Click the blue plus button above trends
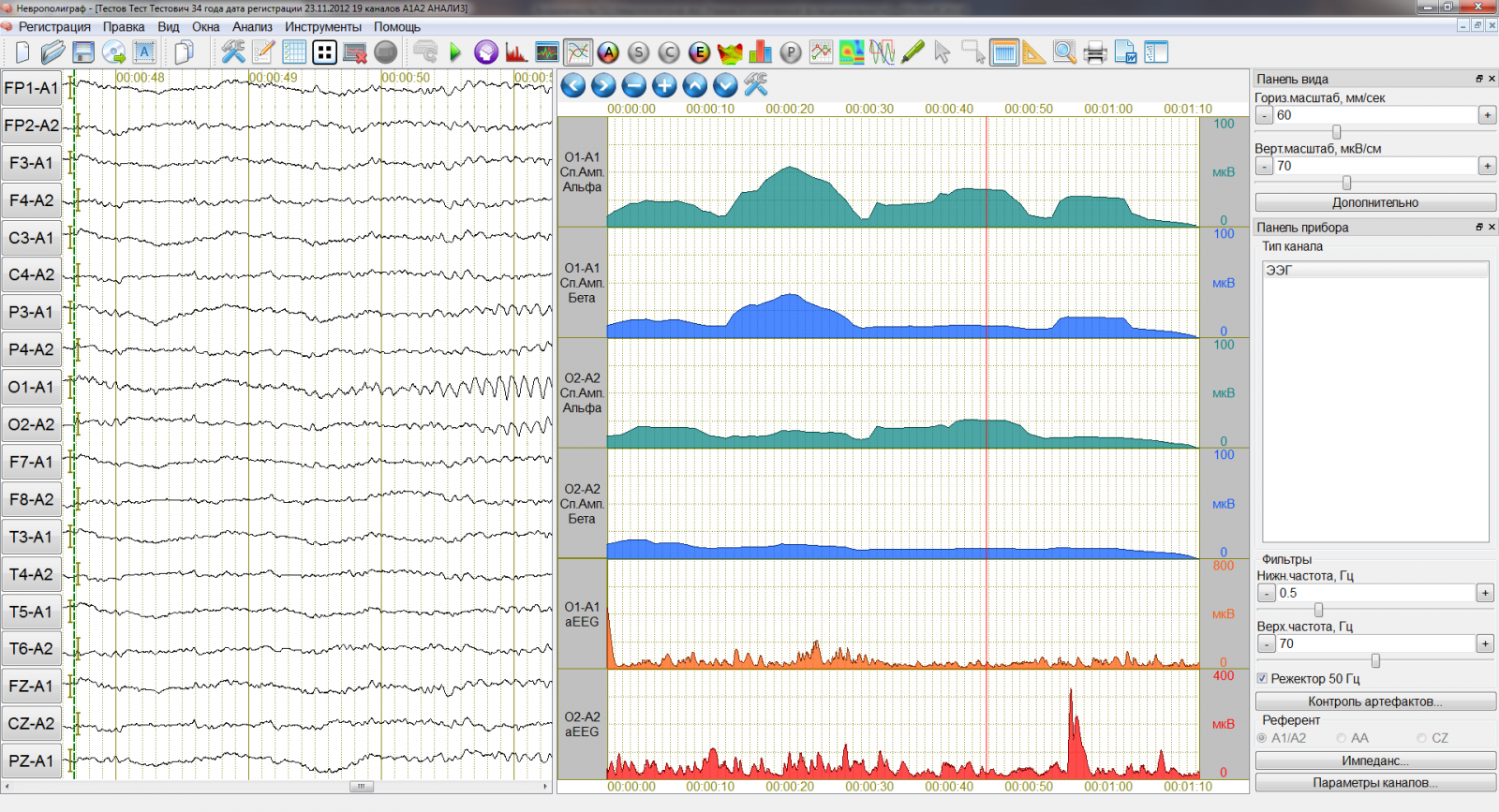The width and height of the screenshot is (1499, 812). 664,86
